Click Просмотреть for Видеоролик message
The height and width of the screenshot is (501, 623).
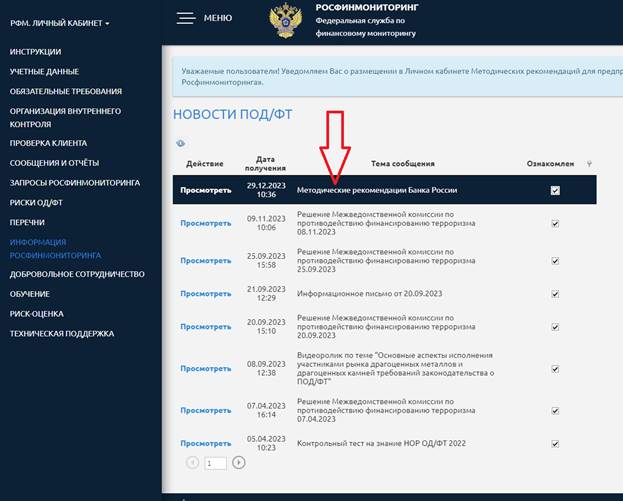pos(206,369)
